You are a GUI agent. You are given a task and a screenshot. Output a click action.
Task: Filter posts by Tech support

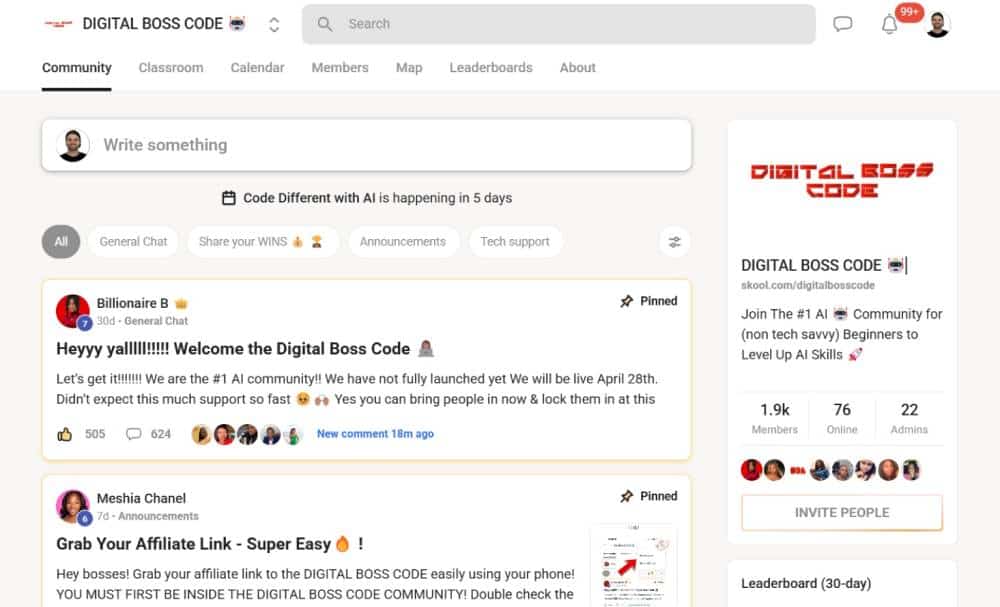(515, 242)
